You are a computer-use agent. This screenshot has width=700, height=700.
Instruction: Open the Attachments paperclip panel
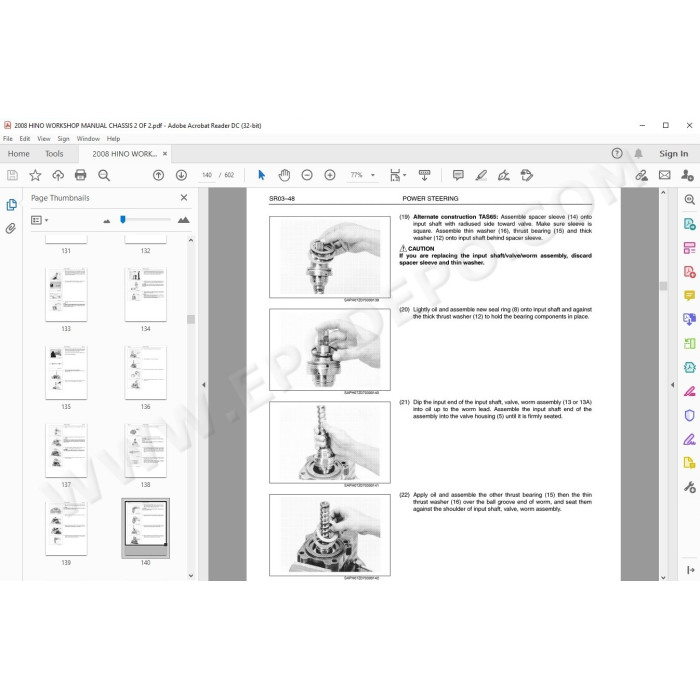coord(11,229)
